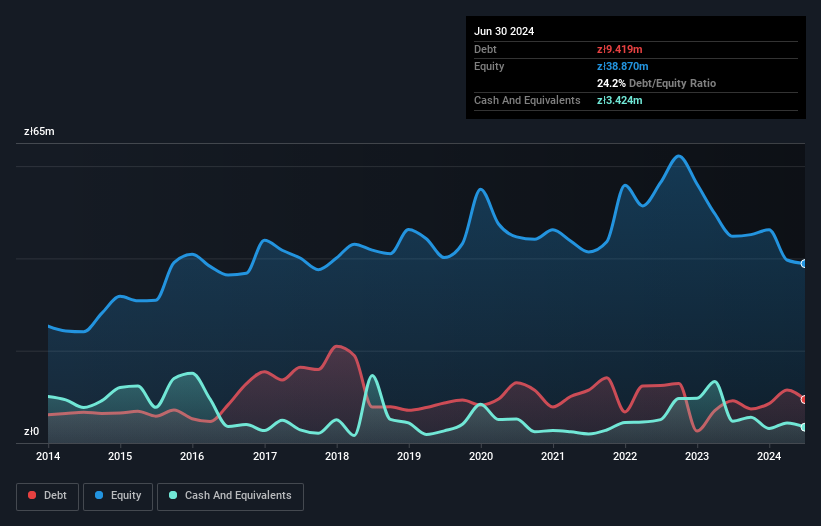821x526 pixels.
Task: Click the 2016 x-axis label
Action: tap(192, 456)
